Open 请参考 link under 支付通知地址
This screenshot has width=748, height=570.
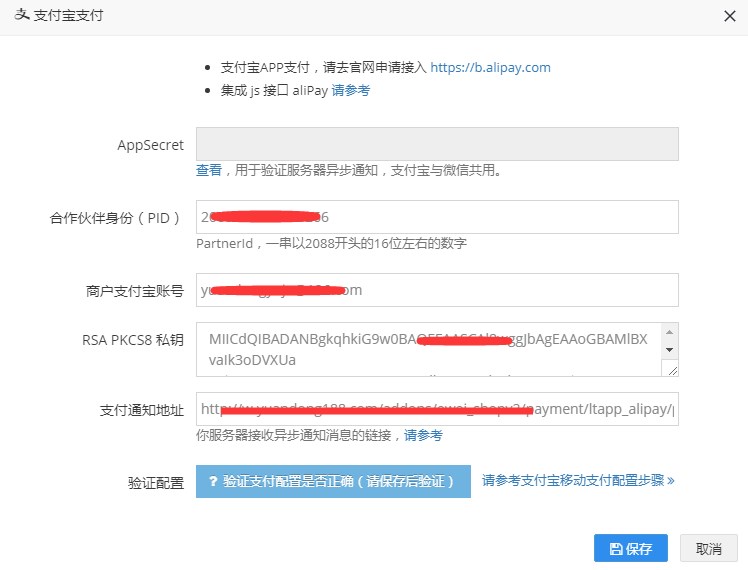pos(423,435)
